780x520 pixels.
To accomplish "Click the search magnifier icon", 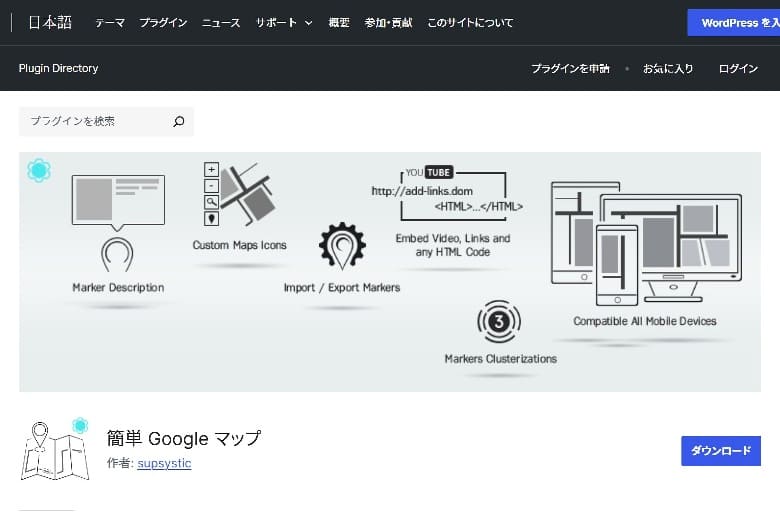I will pos(179,121).
